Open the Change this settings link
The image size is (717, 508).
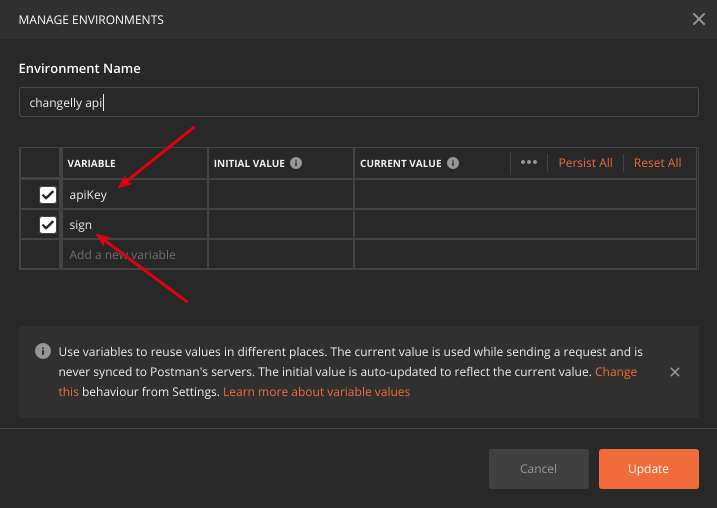pyautogui.click(x=615, y=372)
